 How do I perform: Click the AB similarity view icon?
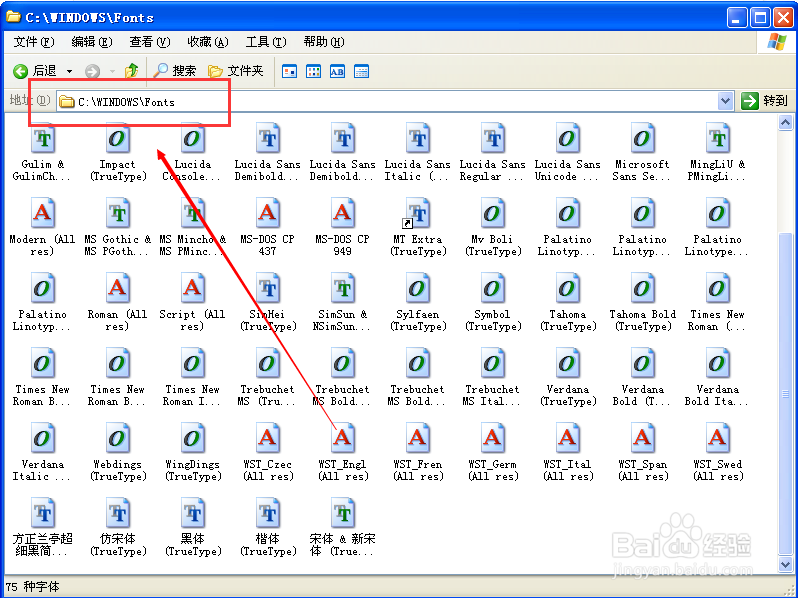[x=337, y=72]
